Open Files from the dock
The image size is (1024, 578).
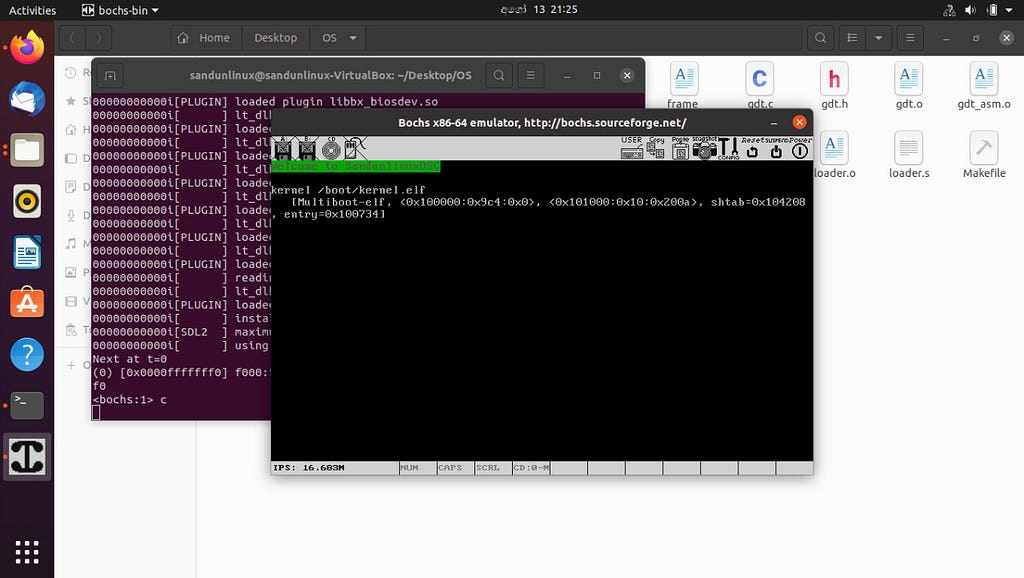(x=27, y=150)
